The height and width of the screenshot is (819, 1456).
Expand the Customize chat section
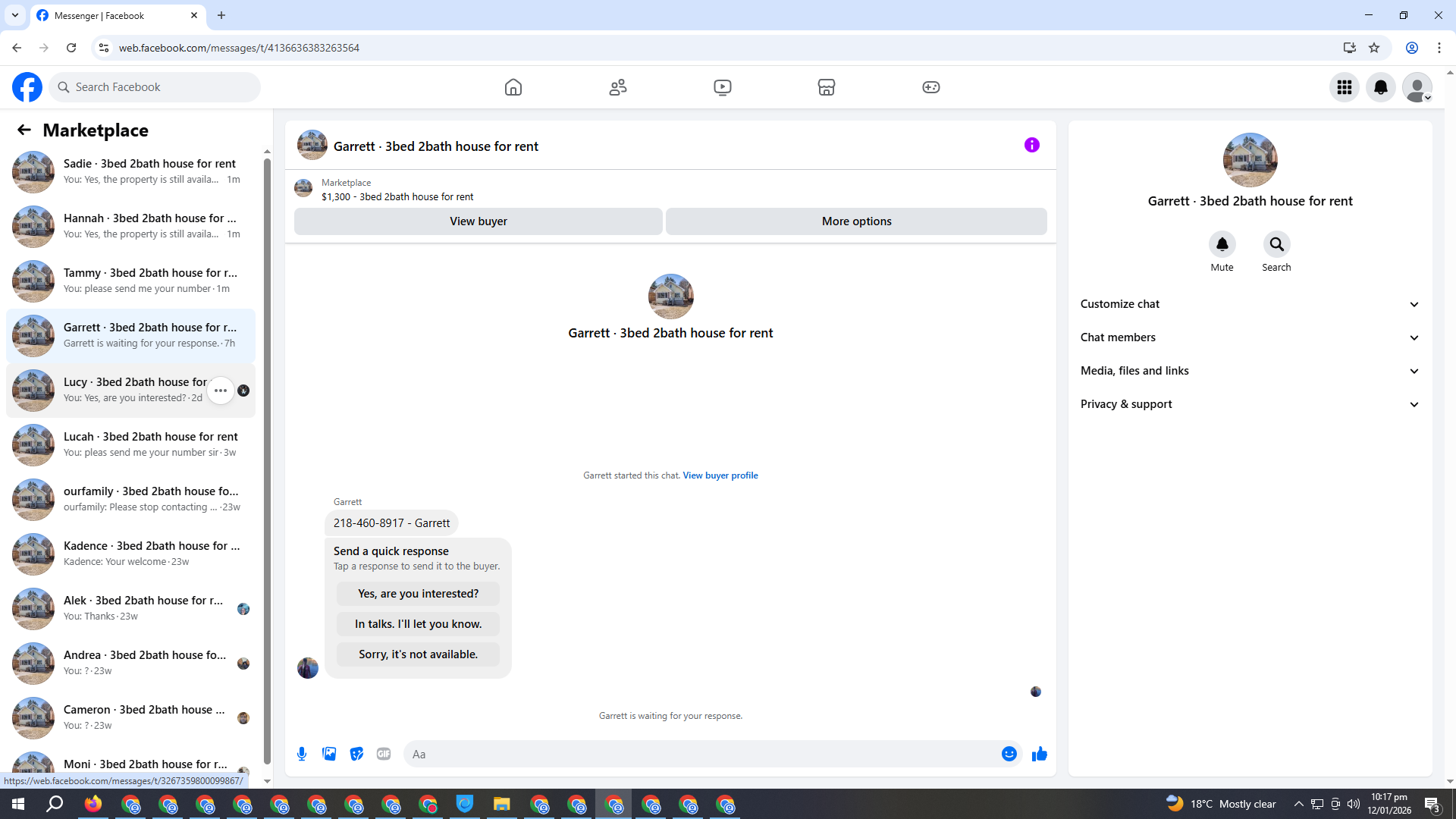(1249, 304)
